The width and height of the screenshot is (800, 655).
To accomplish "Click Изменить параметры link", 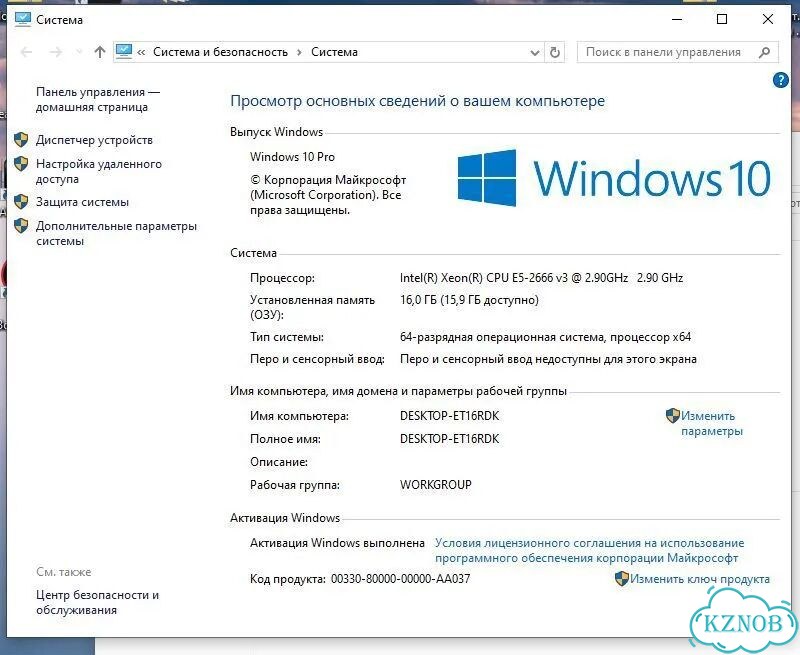I will 712,423.
